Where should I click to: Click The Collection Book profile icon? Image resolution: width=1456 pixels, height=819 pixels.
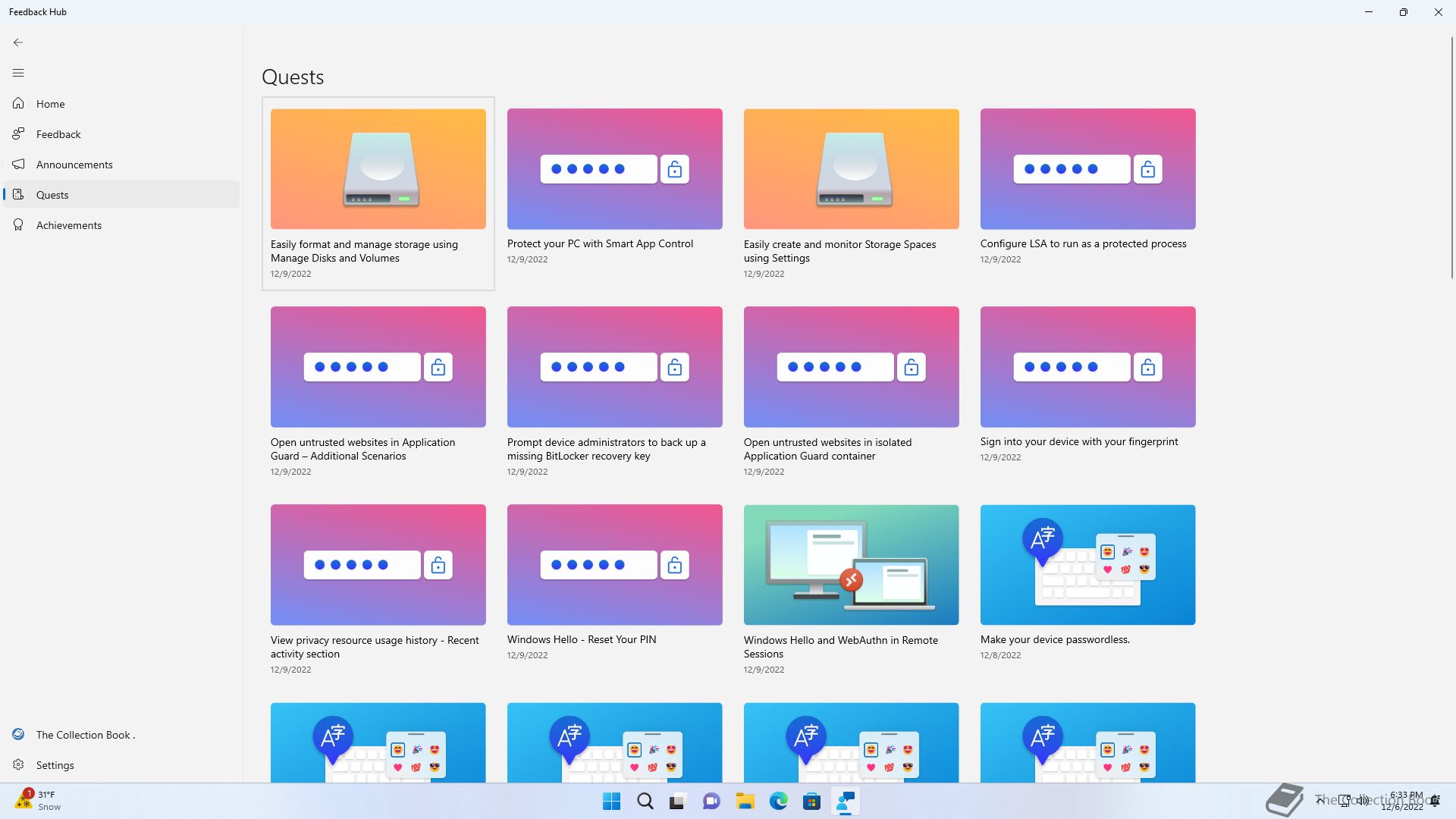tap(19, 734)
